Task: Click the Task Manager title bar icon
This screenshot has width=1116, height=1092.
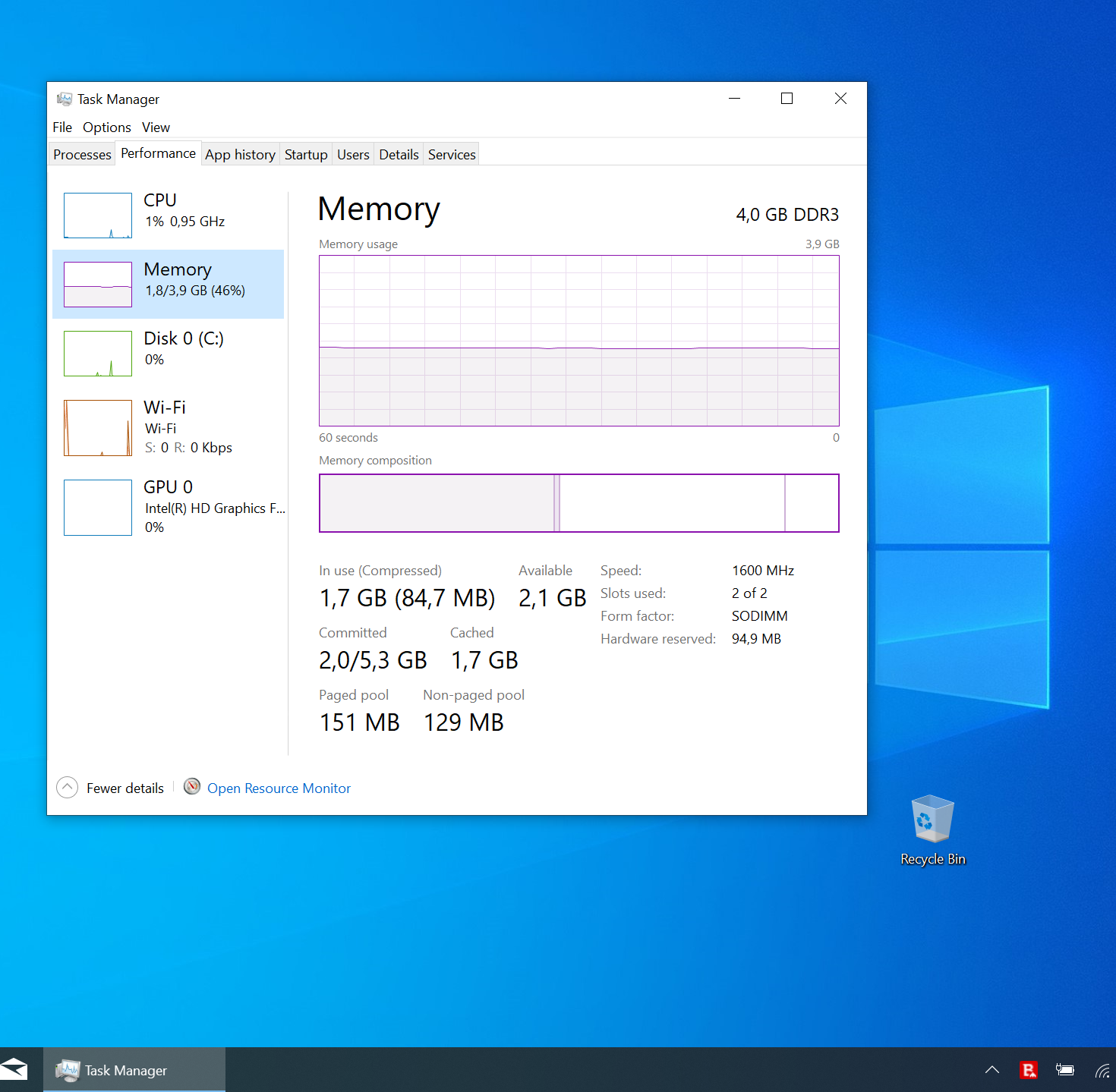Action: point(65,99)
